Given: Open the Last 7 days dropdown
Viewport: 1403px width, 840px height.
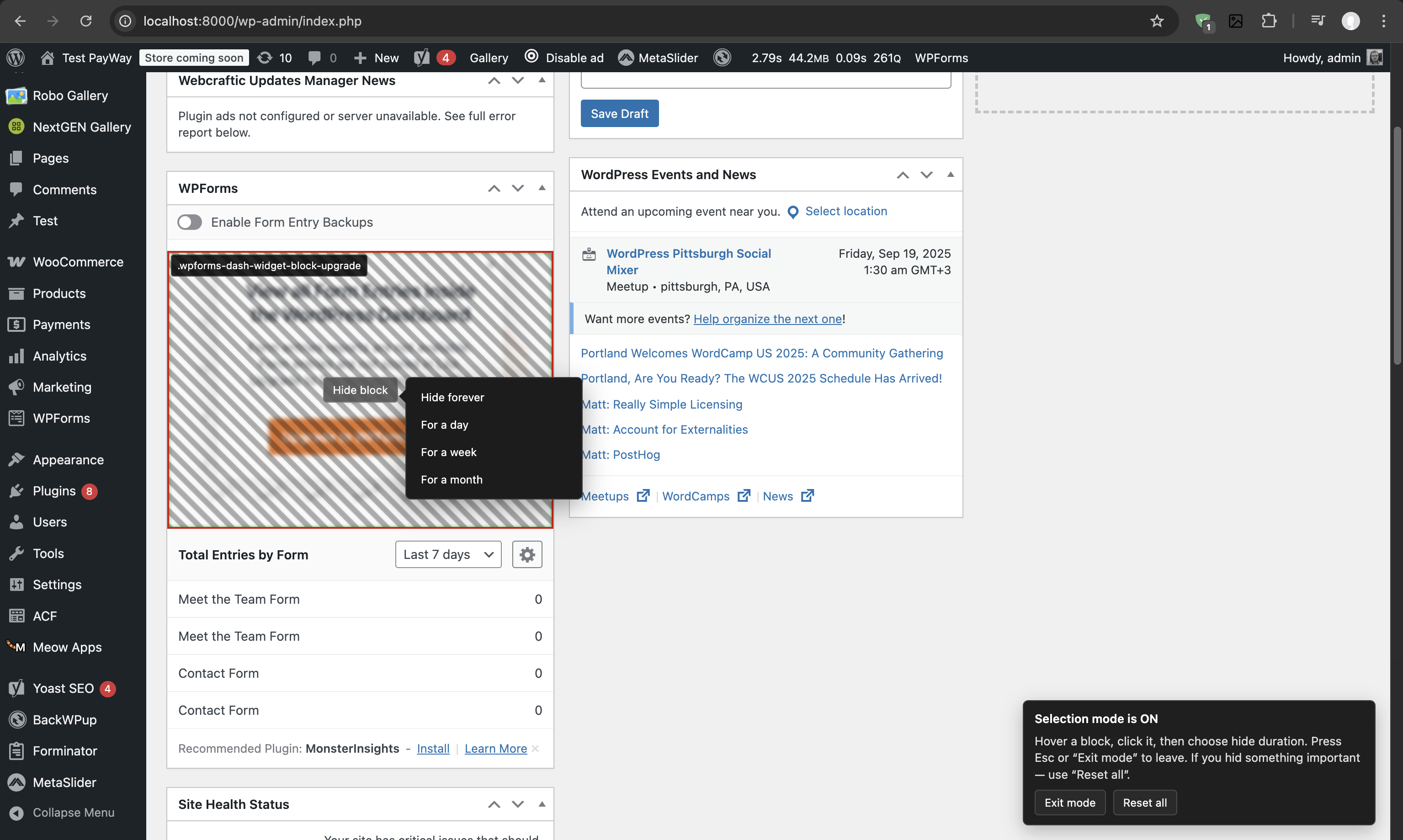Looking at the screenshot, I should [x=448, y=554].
